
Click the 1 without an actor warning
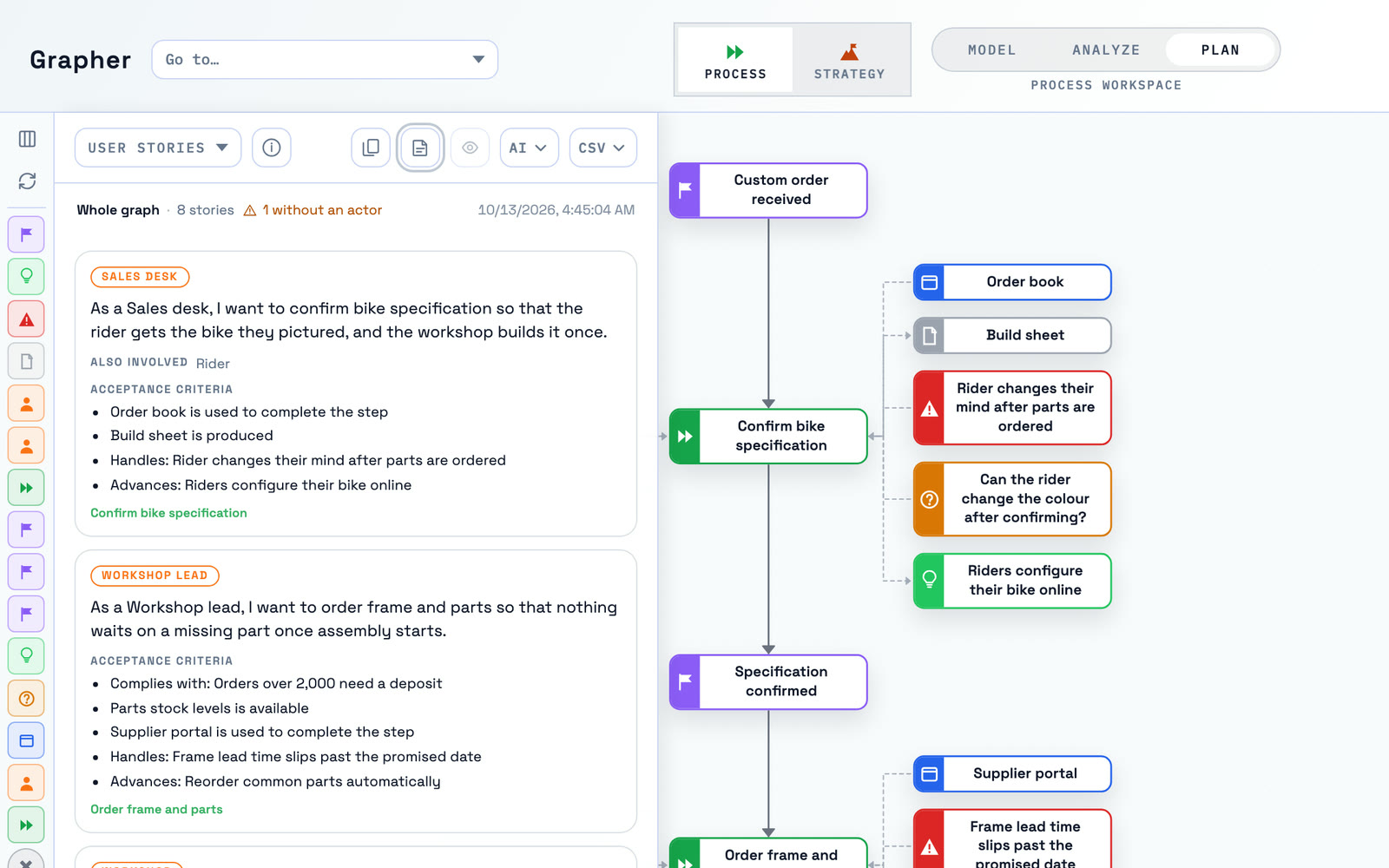(x=313, y=210)
